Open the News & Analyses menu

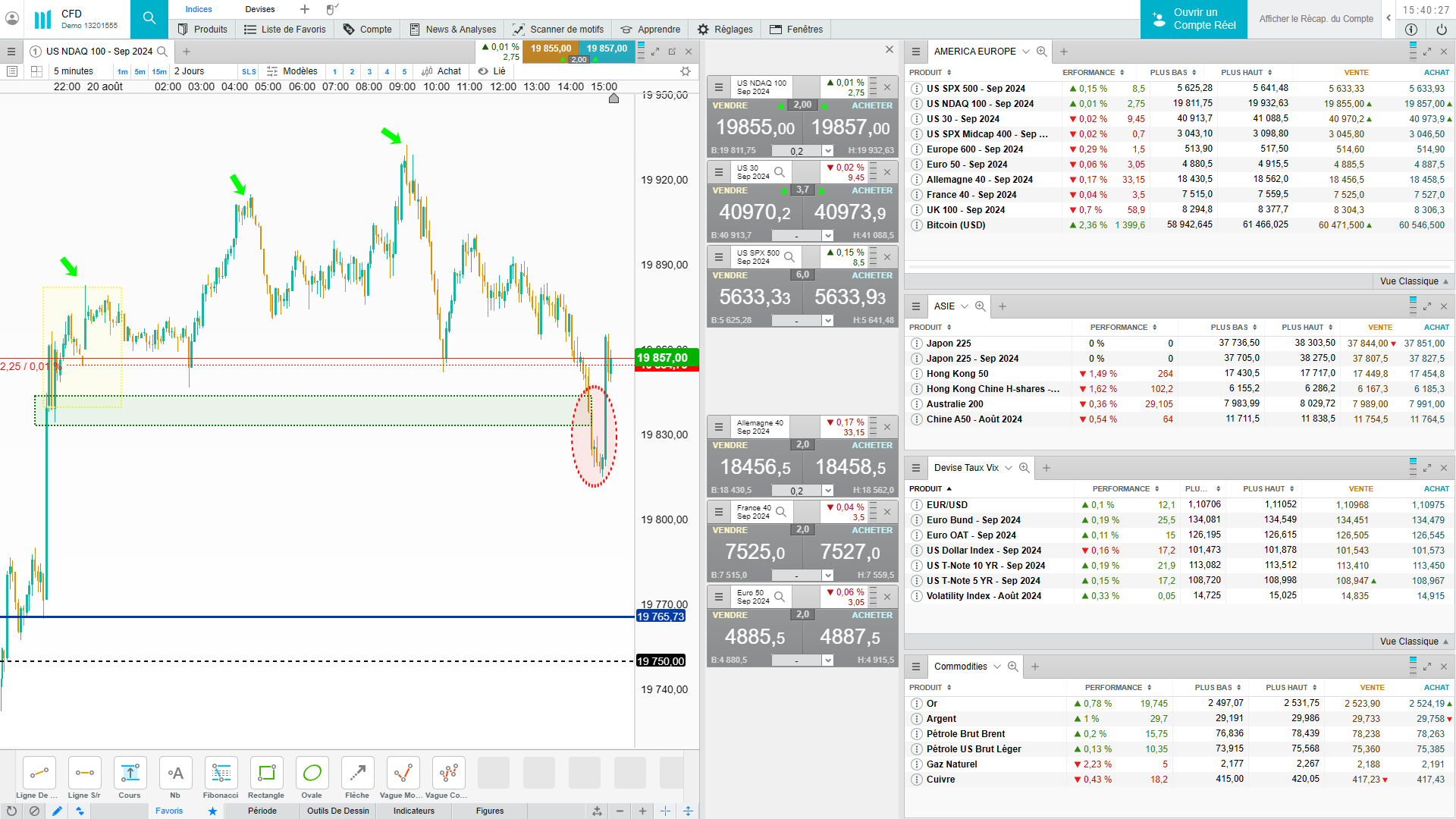pos(453,30)
